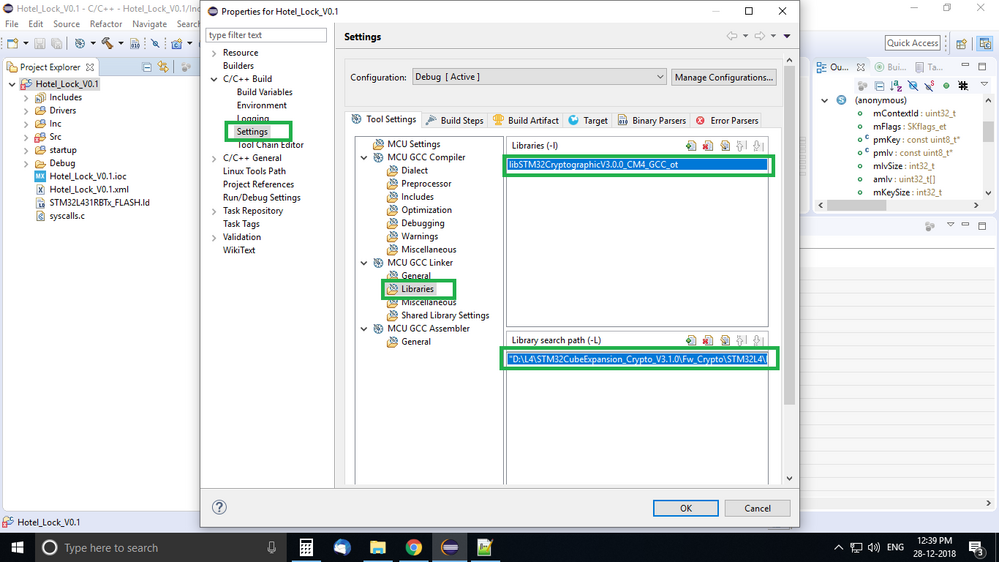Click the Quick Access box
Screen dimensions: 999x562
tap(912, 43)
